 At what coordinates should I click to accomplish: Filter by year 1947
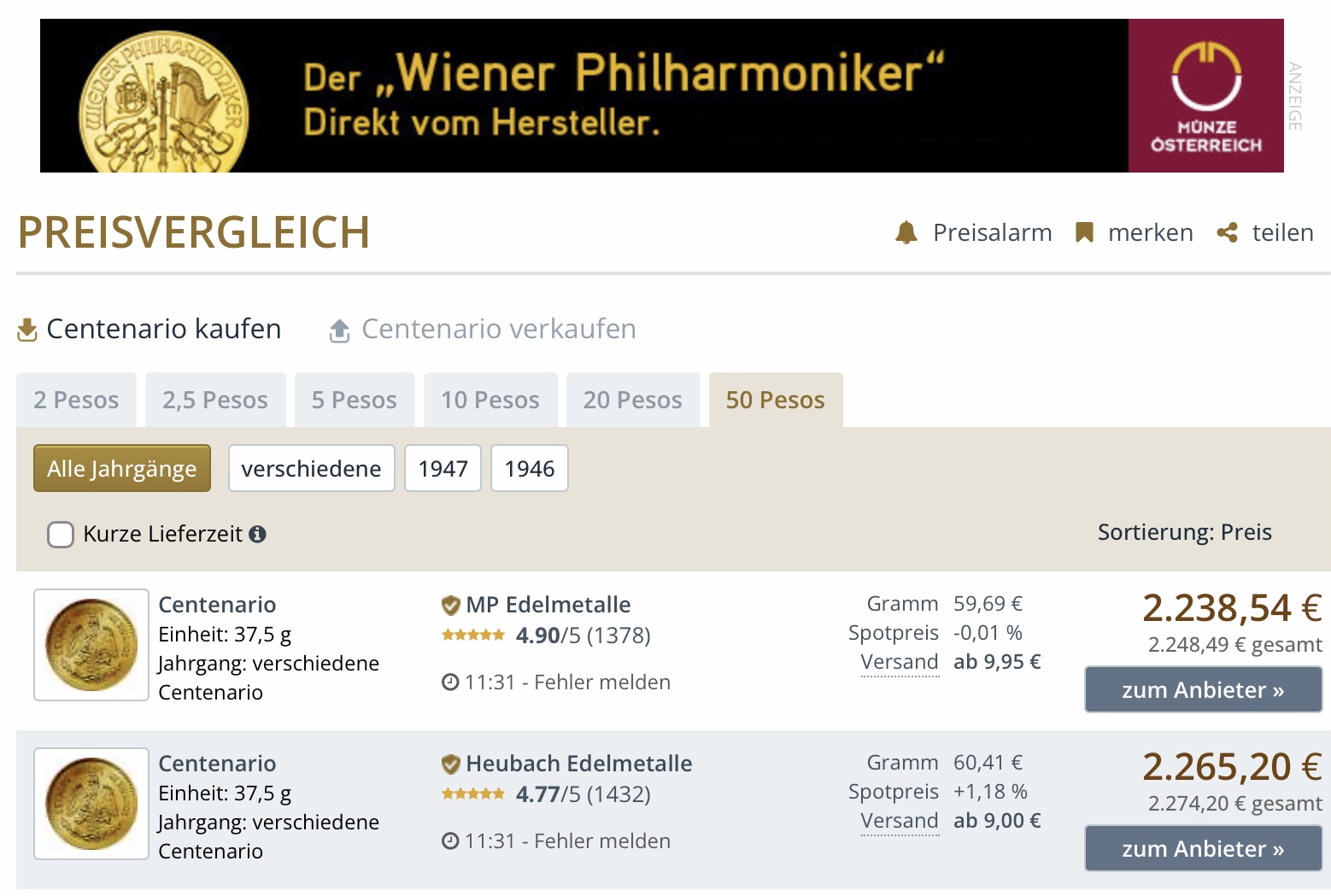point(443,468)
